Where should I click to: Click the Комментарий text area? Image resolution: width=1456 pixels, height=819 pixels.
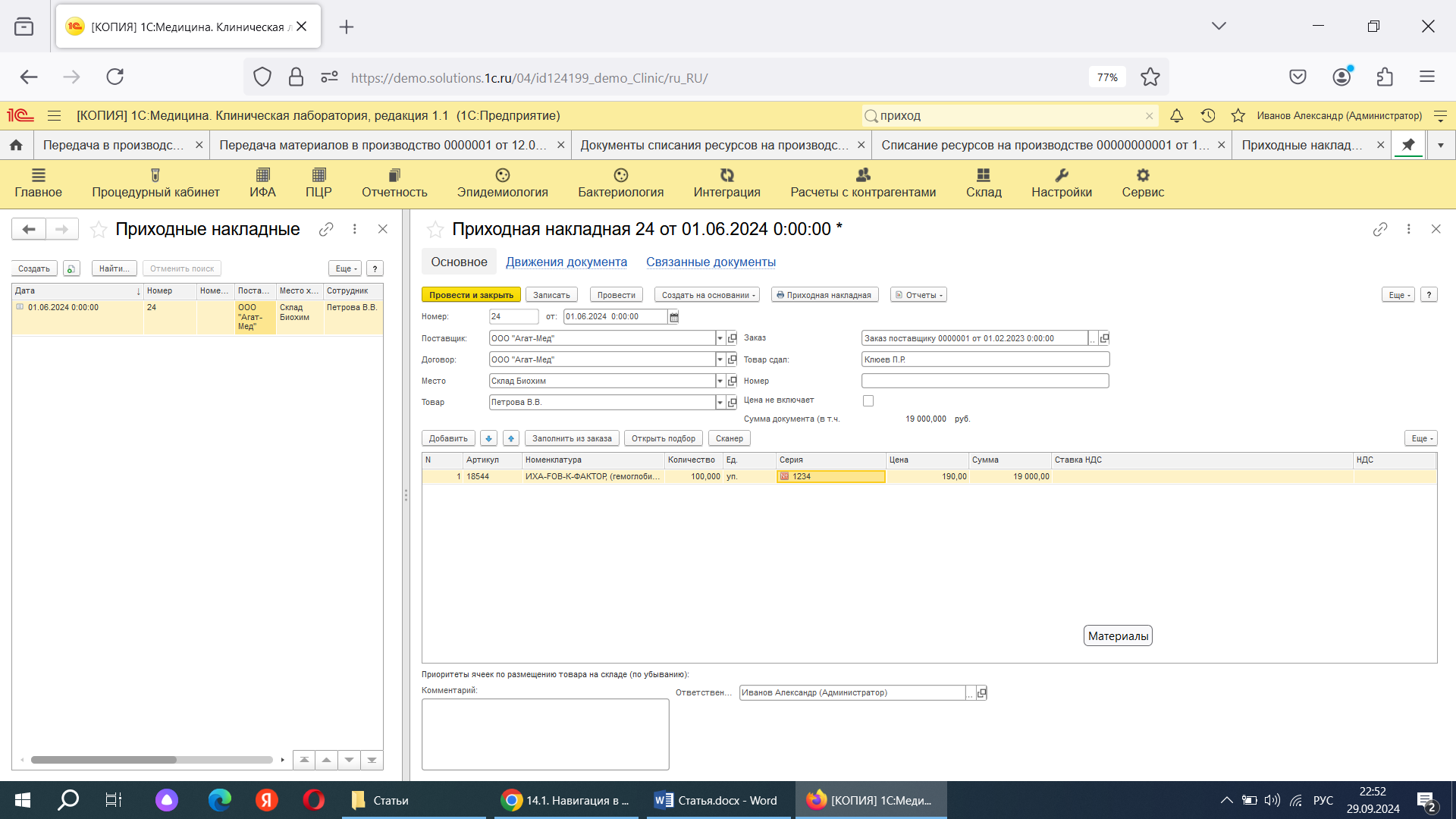pyautogui.click(x=545, y=734)
